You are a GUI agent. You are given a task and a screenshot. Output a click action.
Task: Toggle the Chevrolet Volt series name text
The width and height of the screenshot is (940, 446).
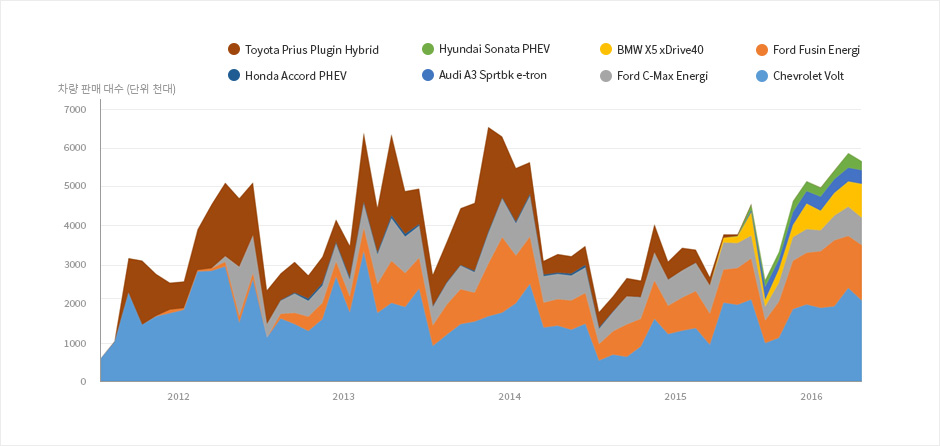[810, 76]
